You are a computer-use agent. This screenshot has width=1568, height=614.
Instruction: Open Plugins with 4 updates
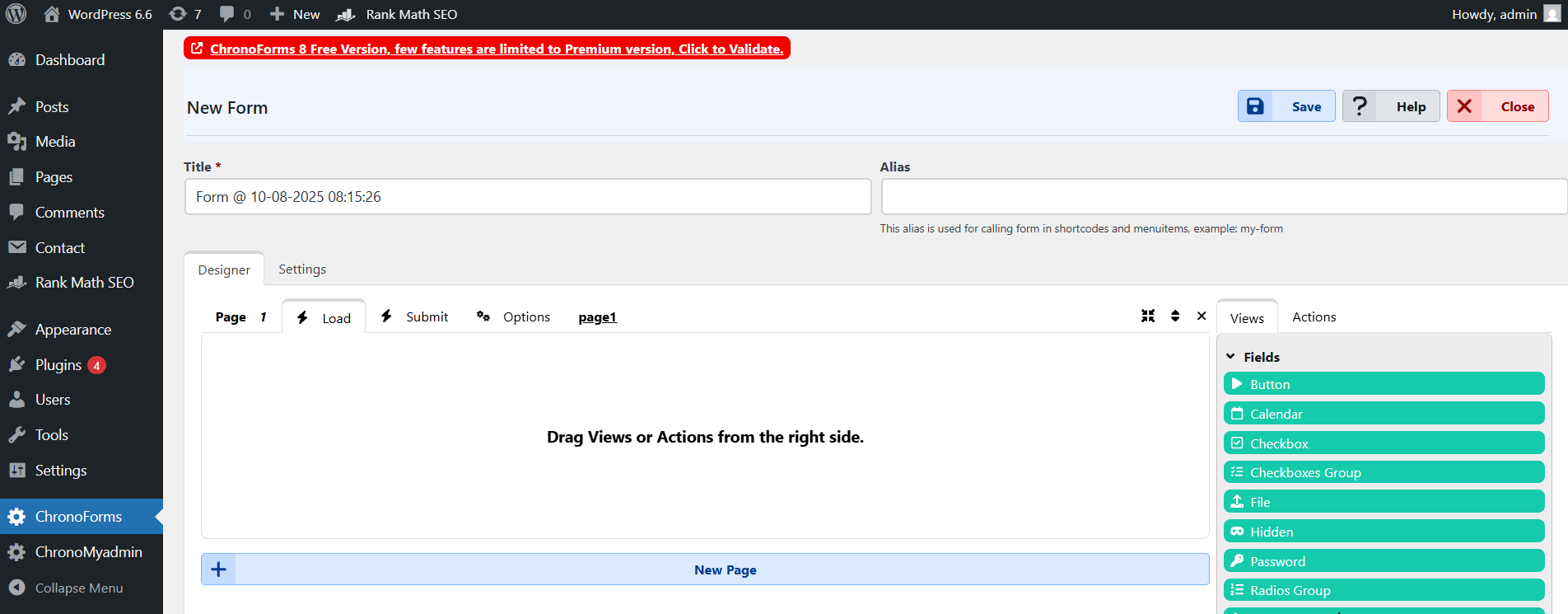pos(81,365)
